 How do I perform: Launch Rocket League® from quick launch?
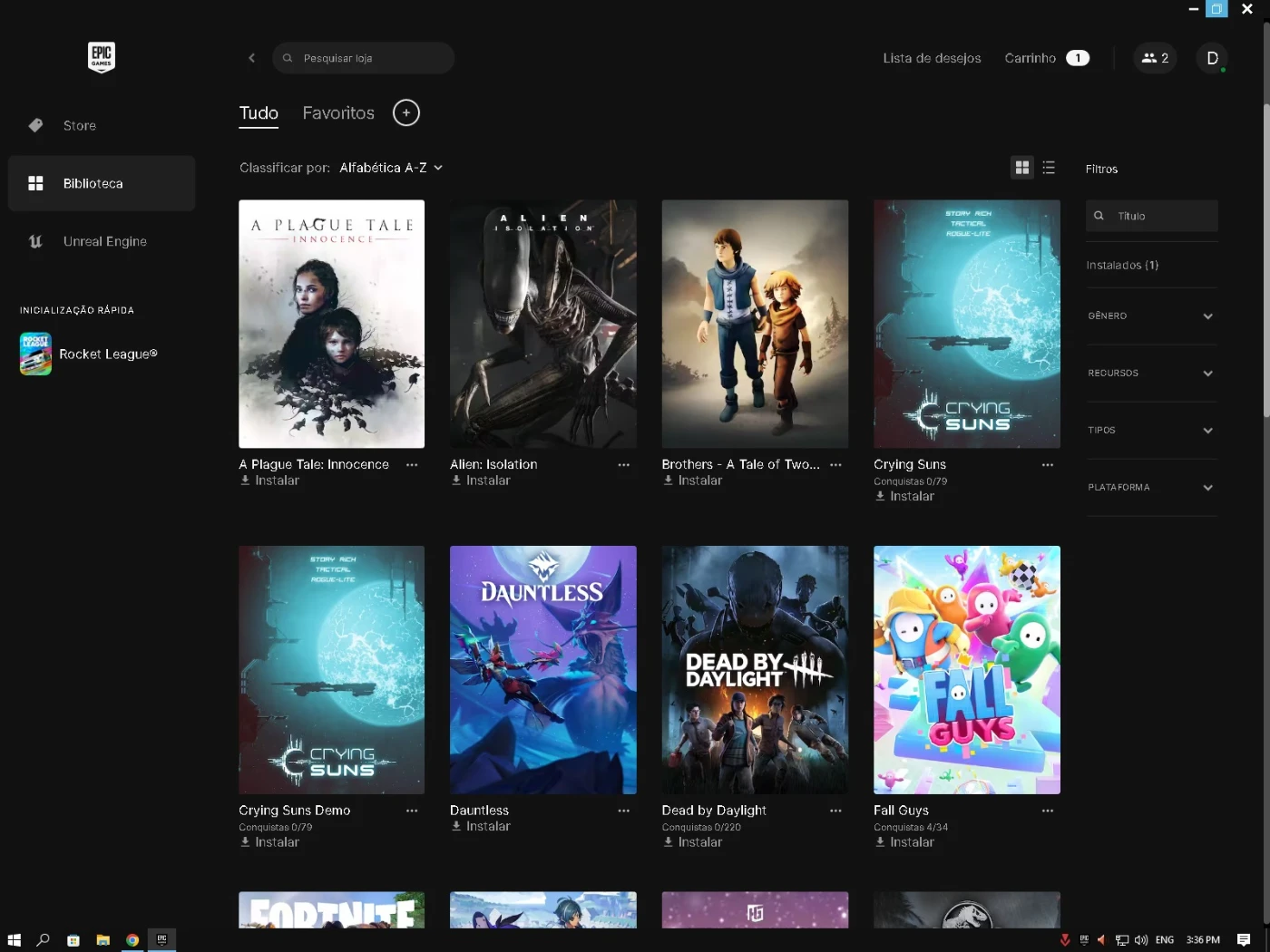point(108,354)
